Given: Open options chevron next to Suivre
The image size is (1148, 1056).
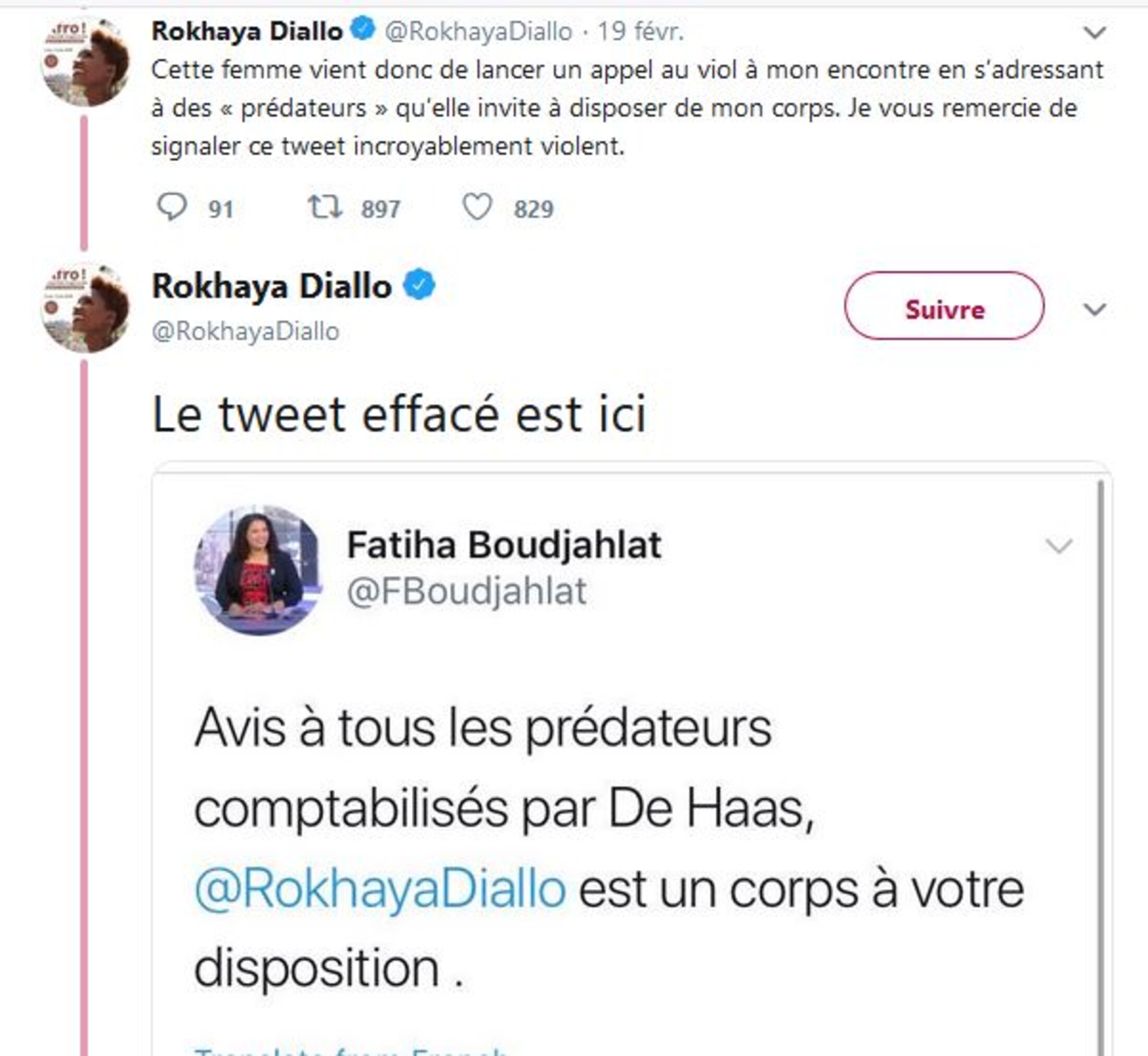Looking at the screenshot, I should (1094, 310).
